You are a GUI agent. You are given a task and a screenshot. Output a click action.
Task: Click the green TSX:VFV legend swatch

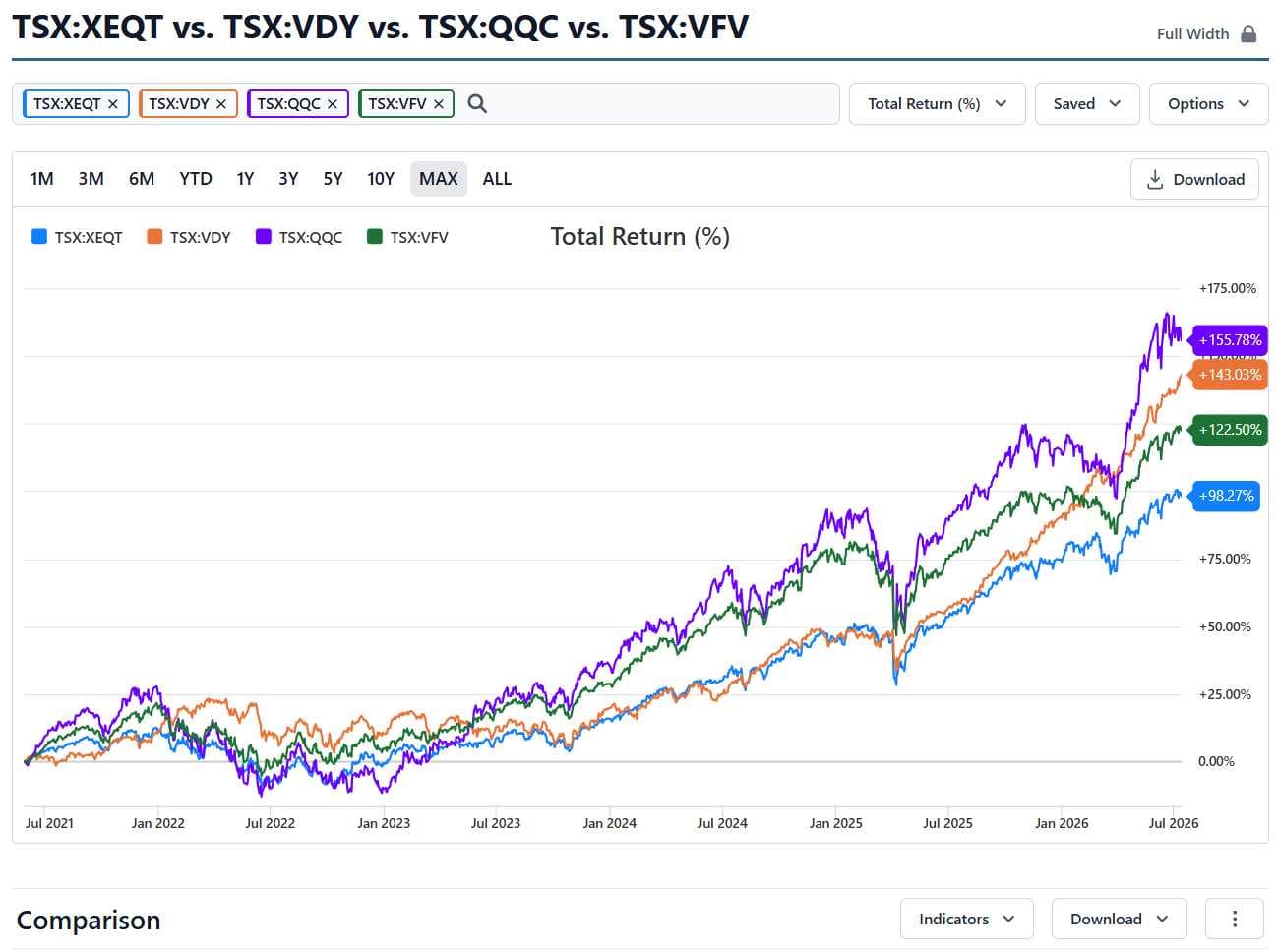pos(374,236)
